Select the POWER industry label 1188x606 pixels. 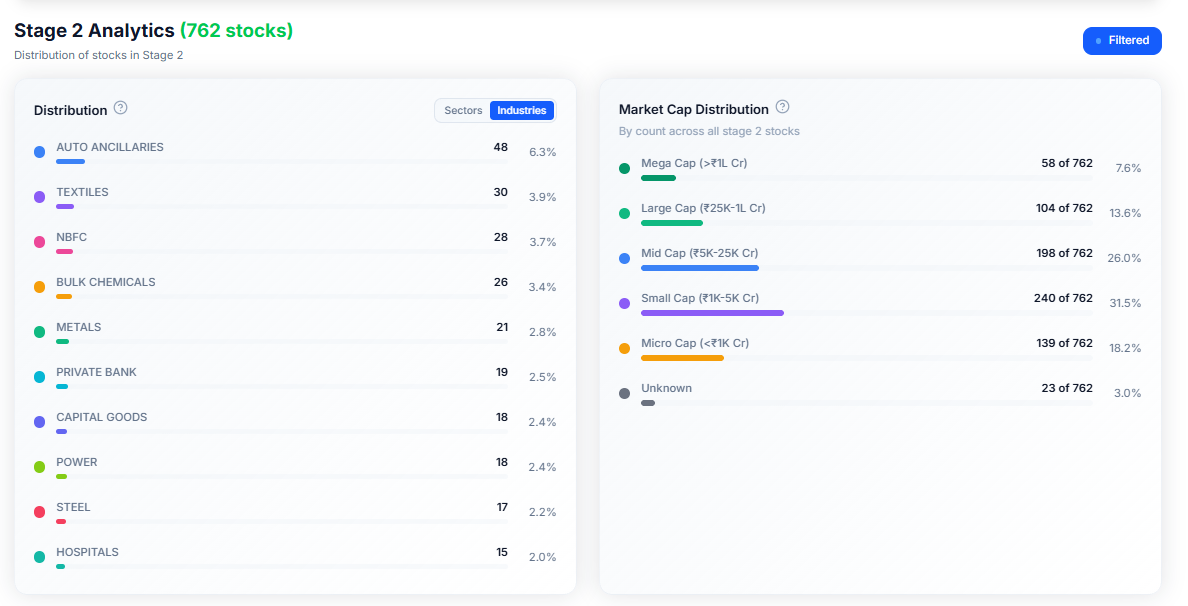click(77, 462)
